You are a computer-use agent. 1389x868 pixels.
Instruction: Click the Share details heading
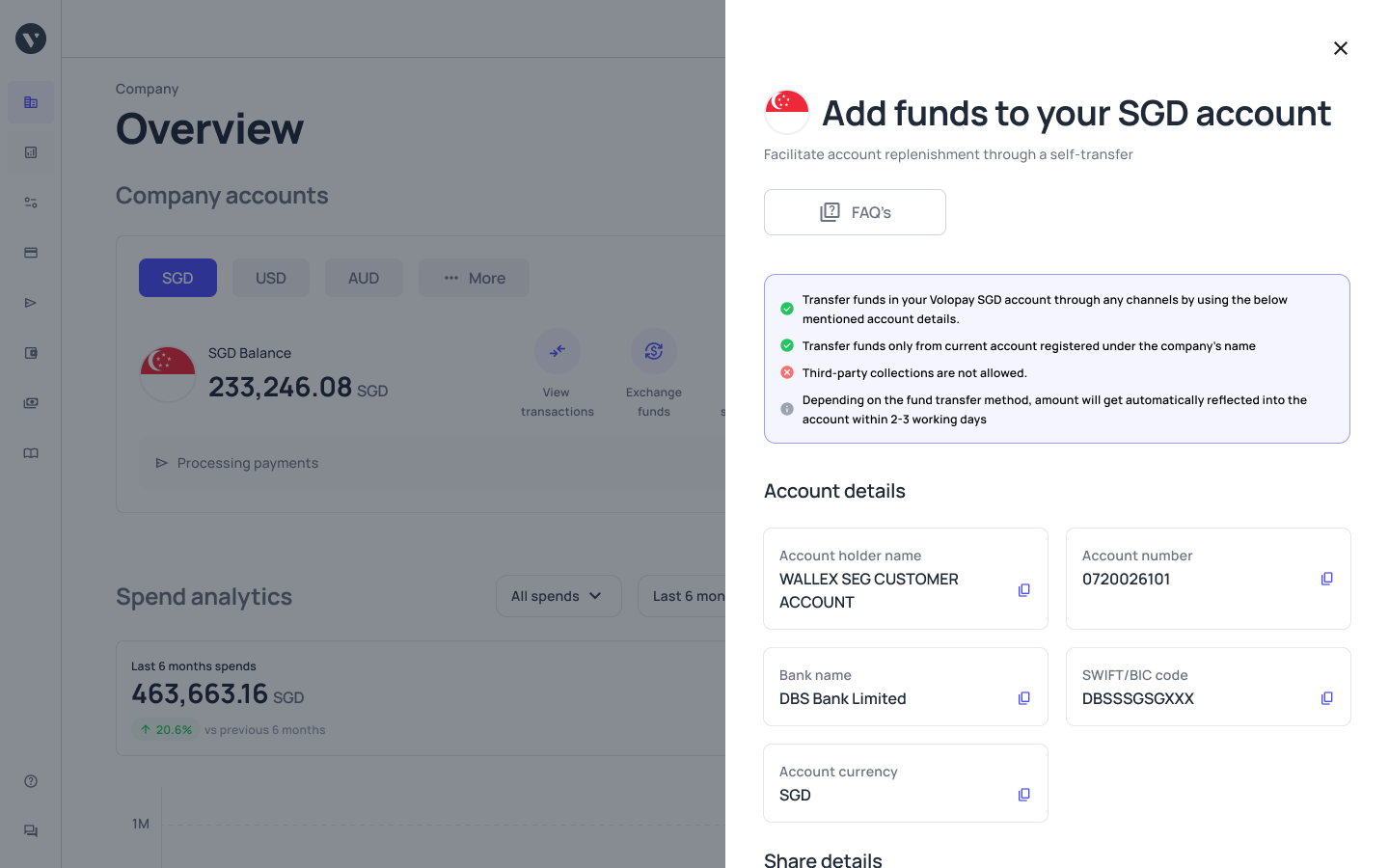pos(823,859)
